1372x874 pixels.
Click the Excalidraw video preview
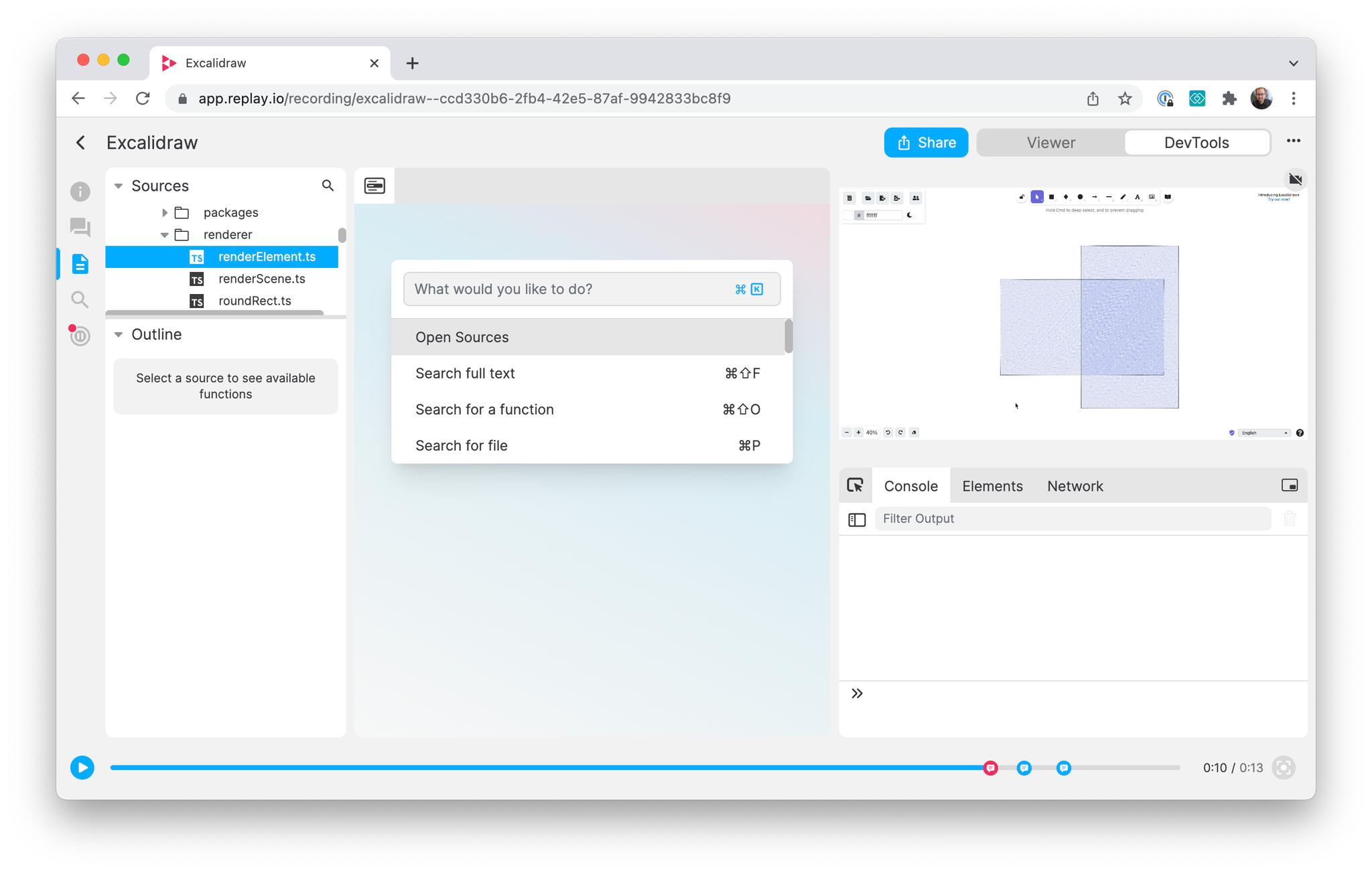1073,313
